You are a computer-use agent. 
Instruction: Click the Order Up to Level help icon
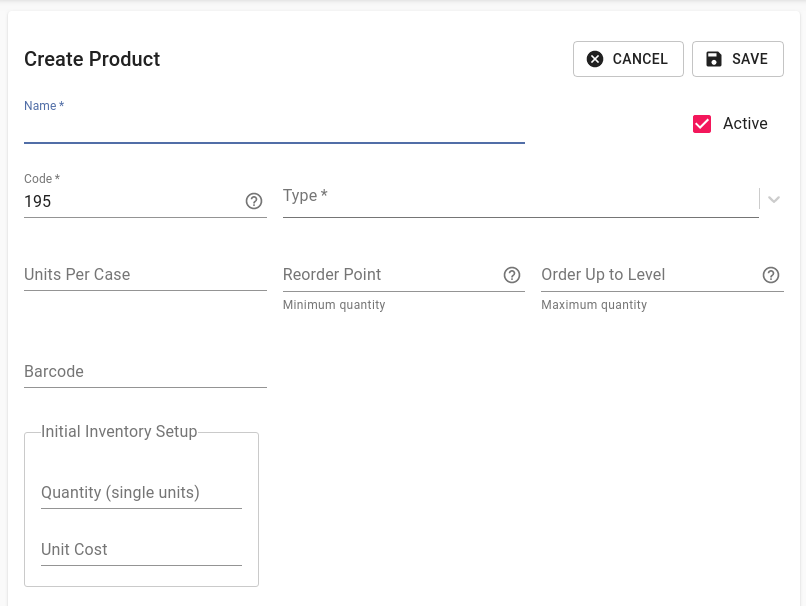(x=771, y=275)
